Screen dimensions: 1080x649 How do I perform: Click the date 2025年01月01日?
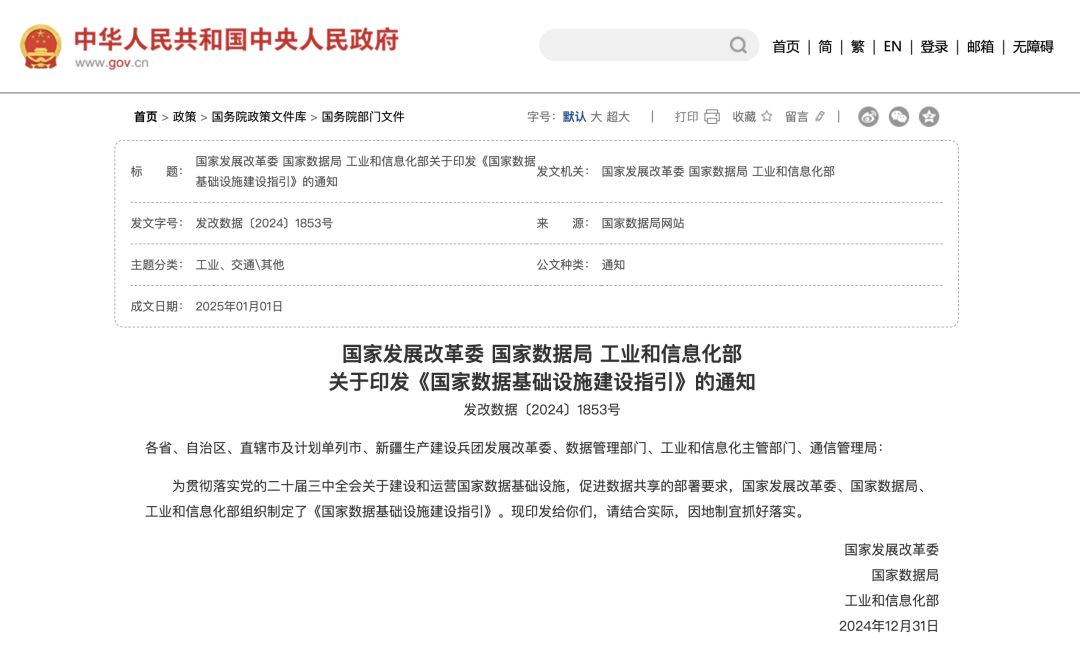click(x=239, y=306)
